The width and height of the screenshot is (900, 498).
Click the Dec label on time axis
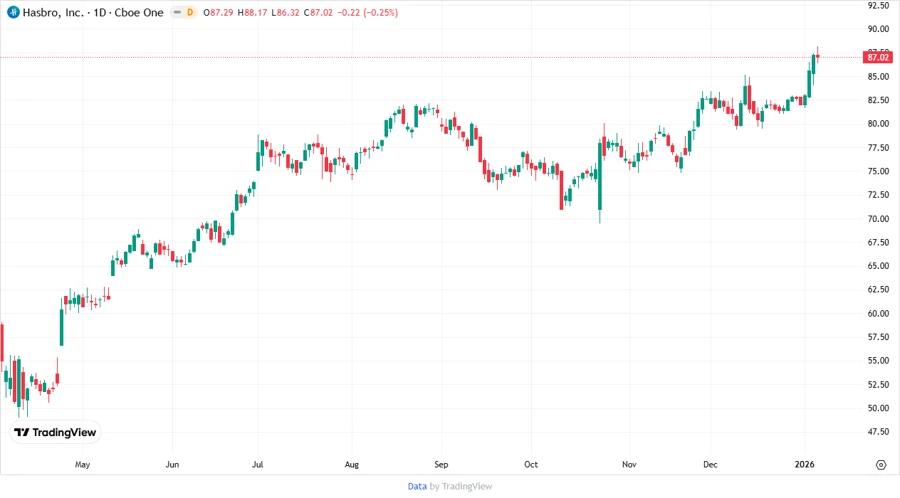711,464
